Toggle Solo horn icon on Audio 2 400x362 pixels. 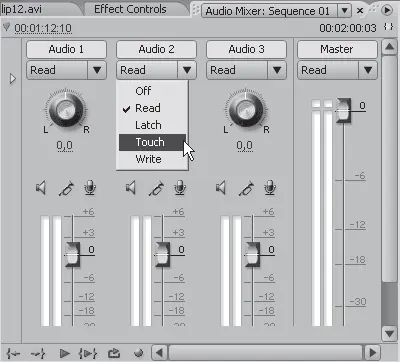coord(156,188)
